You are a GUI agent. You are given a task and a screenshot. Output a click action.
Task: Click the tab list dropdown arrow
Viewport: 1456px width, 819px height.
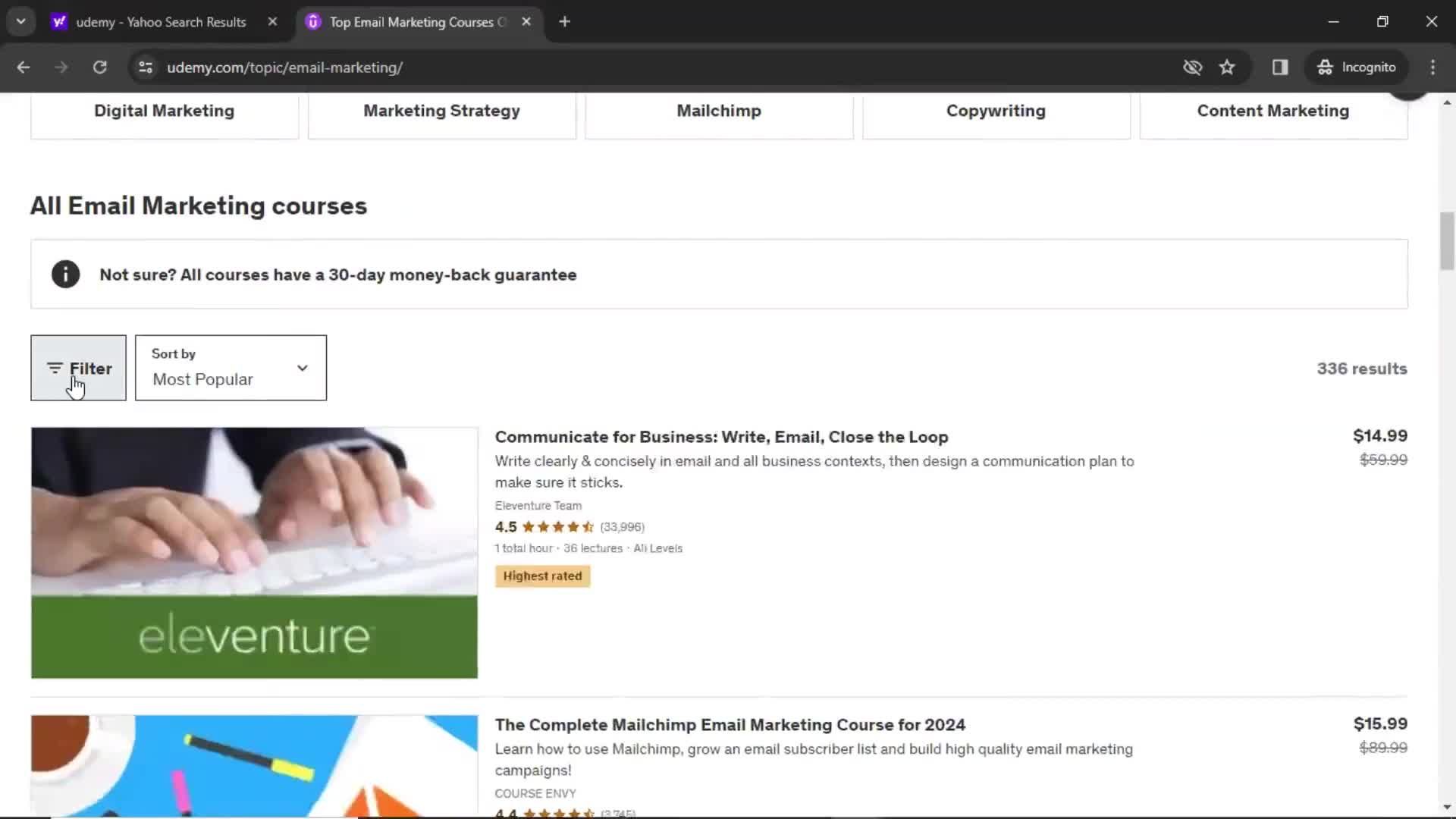click(21, 22)
